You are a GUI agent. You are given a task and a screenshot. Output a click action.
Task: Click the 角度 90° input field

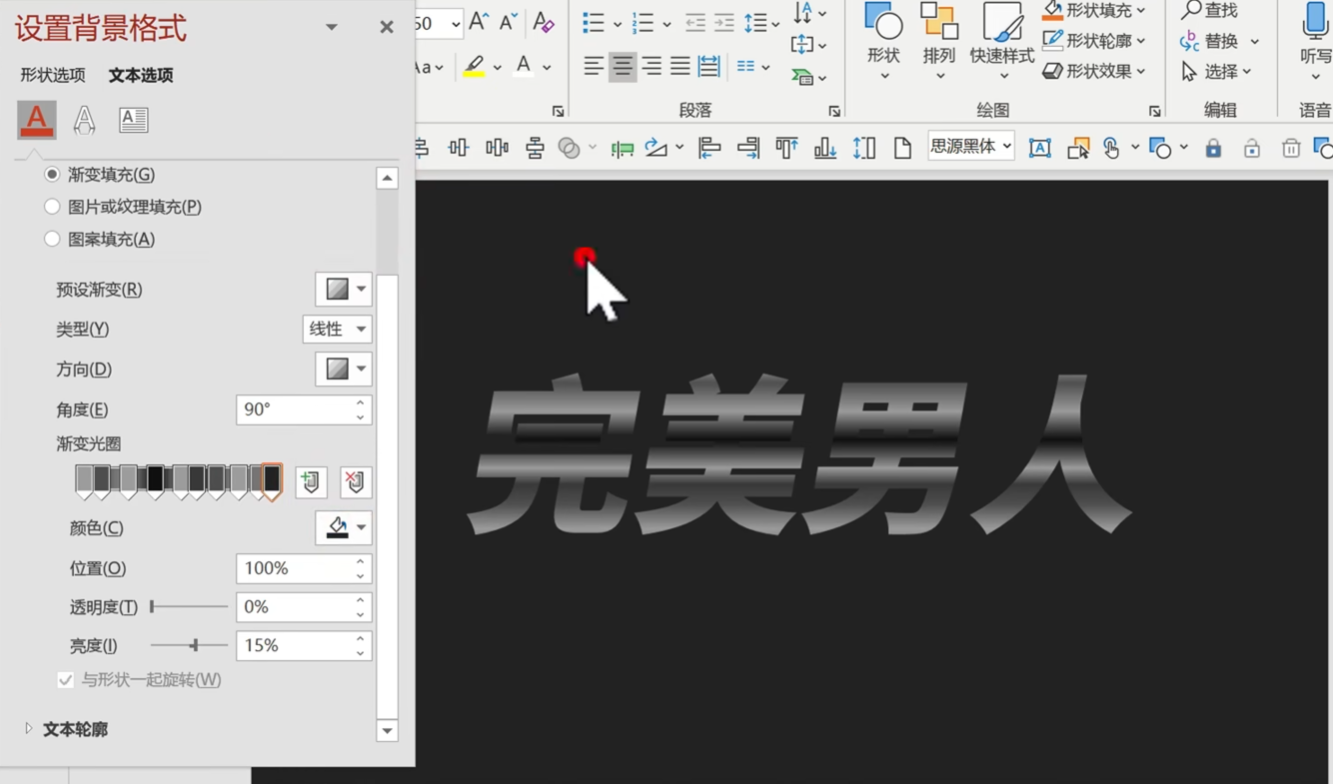[x=304, y=410]
